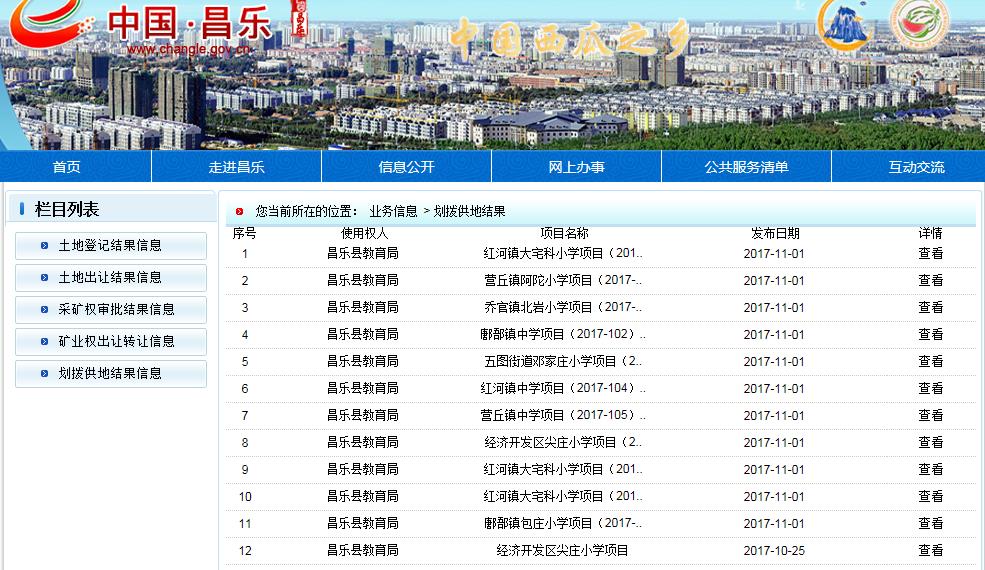Go to the 走进昌乐 navigation tab
This screenshot has height=570, width=985.
click(x=236, y=167)
